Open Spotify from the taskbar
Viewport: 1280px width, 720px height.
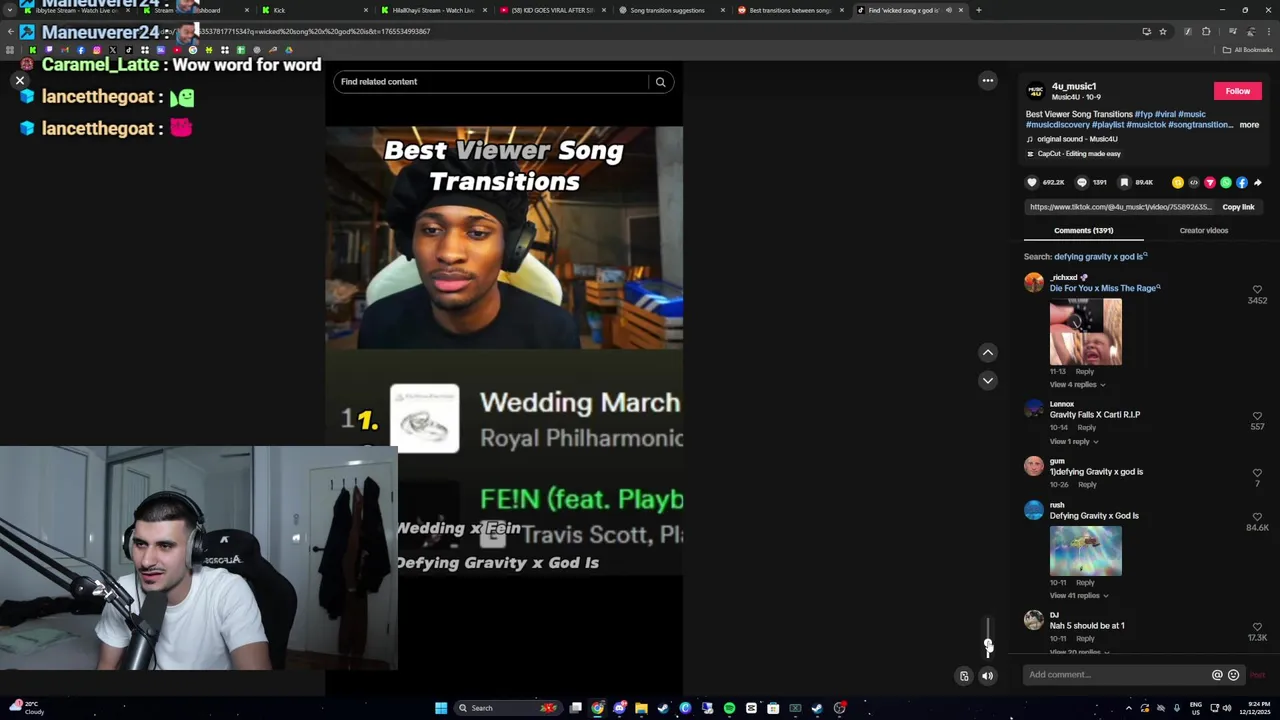[x=729, y=708]
